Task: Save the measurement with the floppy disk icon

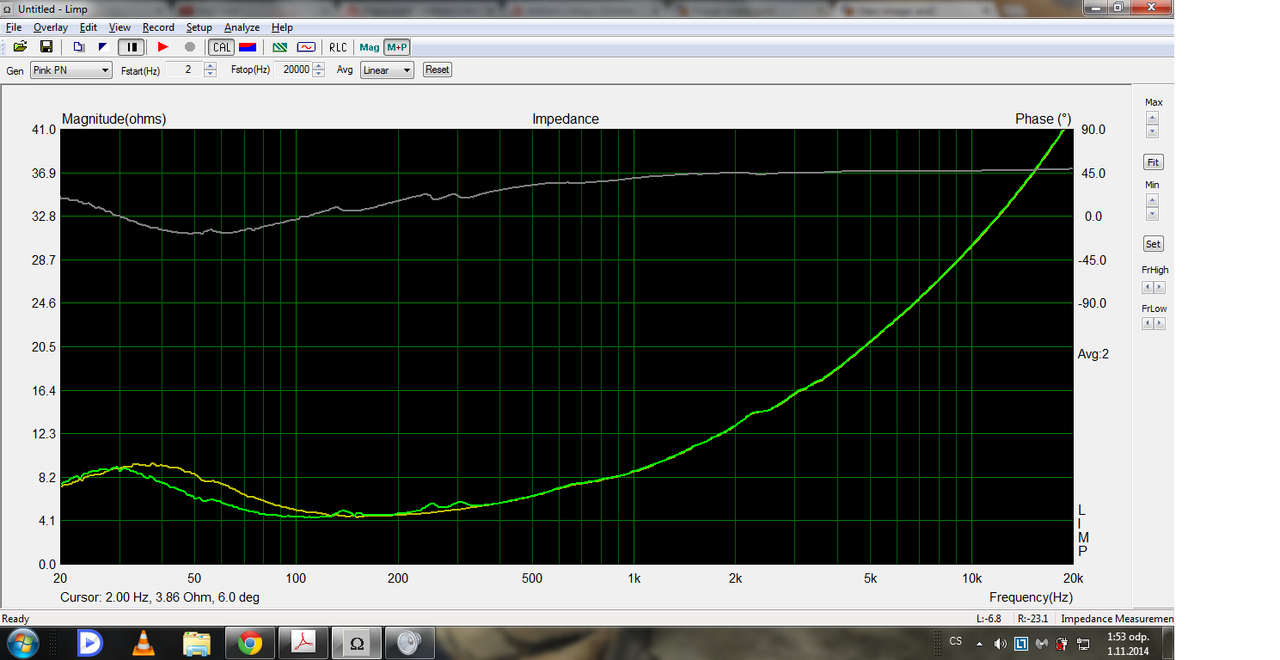Action: (46, 47)
